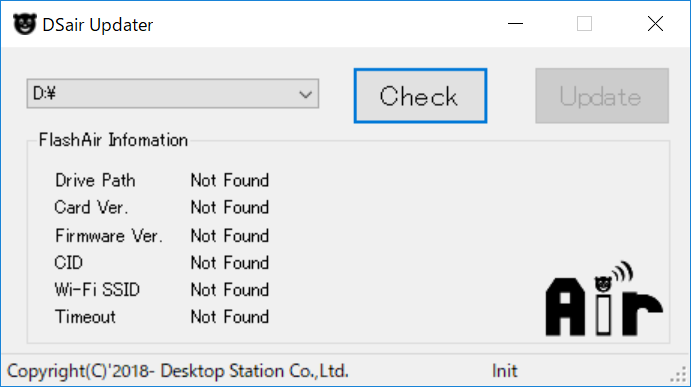This screenshot has height=387, width=691.
Task: Click the CID Not Found value
Action: click(230, 263)
